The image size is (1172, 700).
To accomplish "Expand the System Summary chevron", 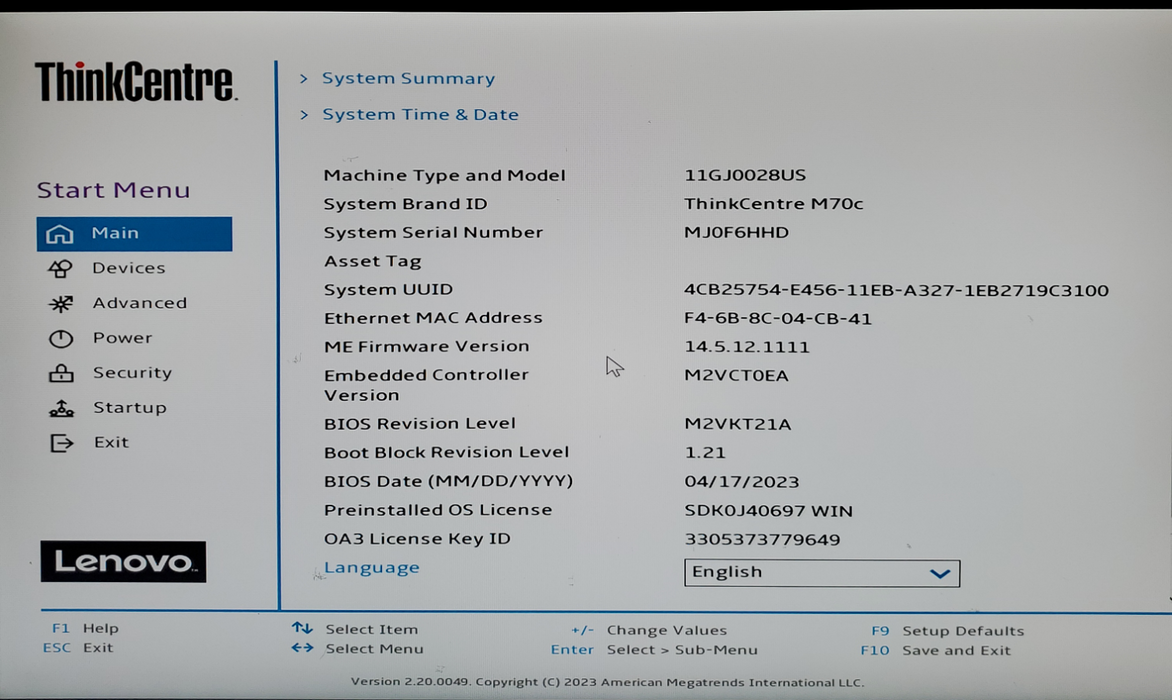I will click(303, 78).
